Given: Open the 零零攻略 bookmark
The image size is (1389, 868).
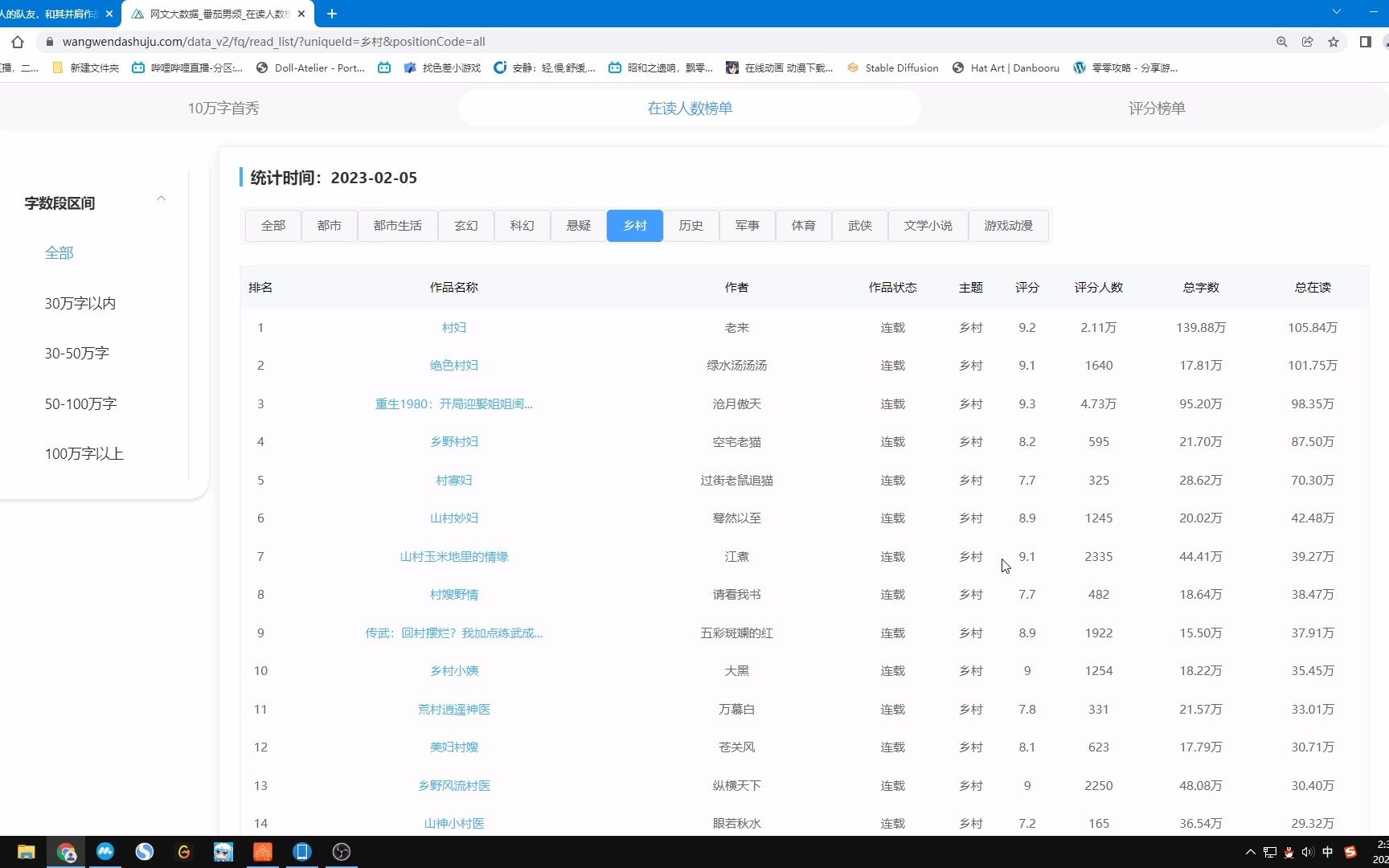Looking at the screenshot, I should point(1125,68).
